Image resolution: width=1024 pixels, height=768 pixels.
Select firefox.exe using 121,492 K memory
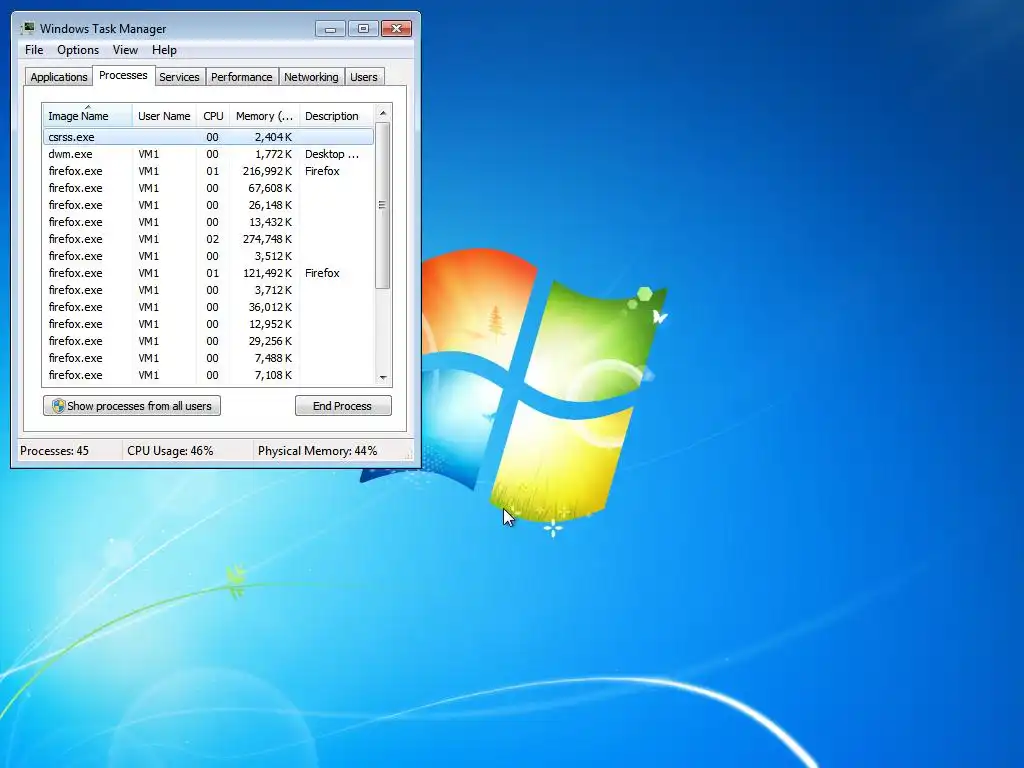click(208, 273)
